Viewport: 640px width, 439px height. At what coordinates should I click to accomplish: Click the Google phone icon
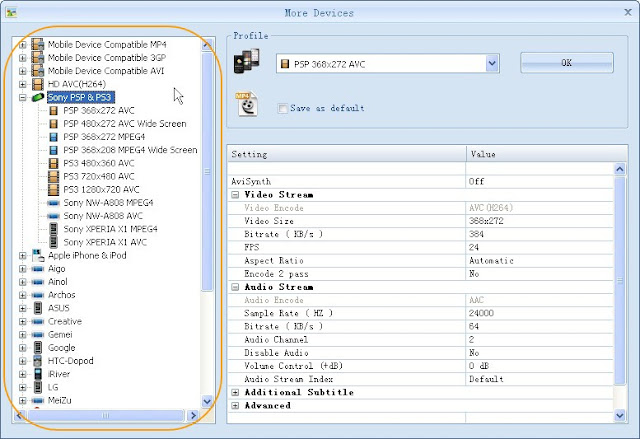tap(38, 348)
